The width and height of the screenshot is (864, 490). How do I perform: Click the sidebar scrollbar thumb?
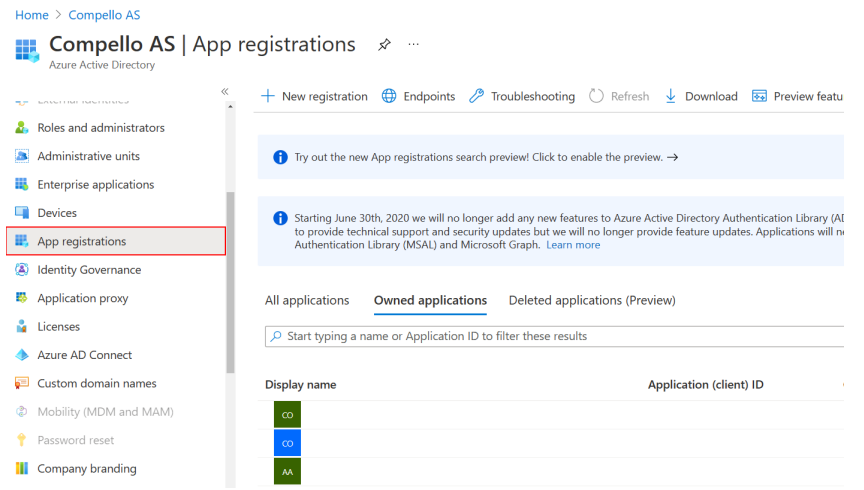tap(230, 282)
